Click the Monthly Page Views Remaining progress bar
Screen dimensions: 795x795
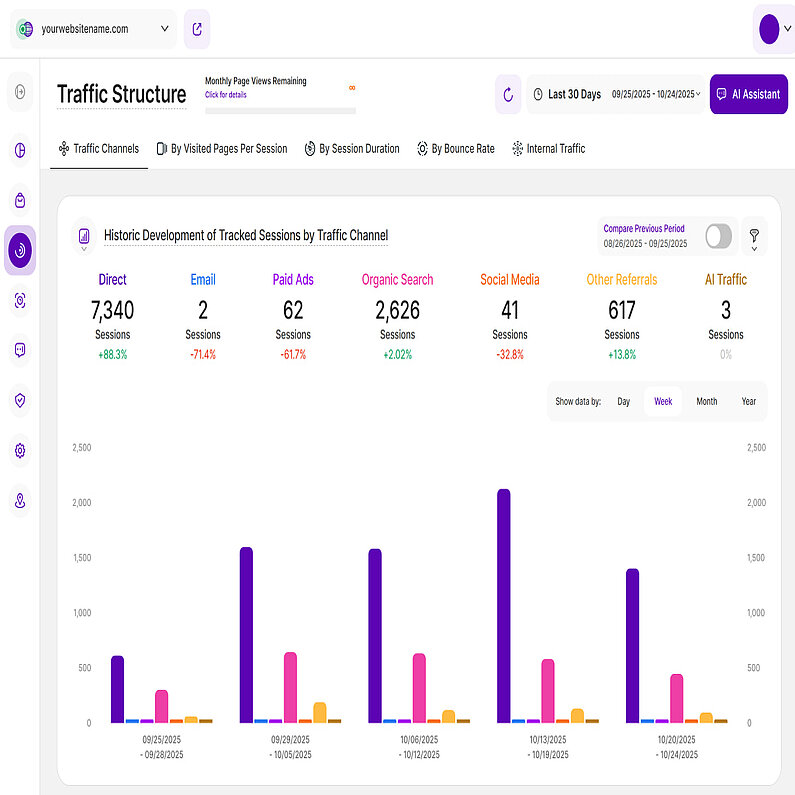coord(280,111)
